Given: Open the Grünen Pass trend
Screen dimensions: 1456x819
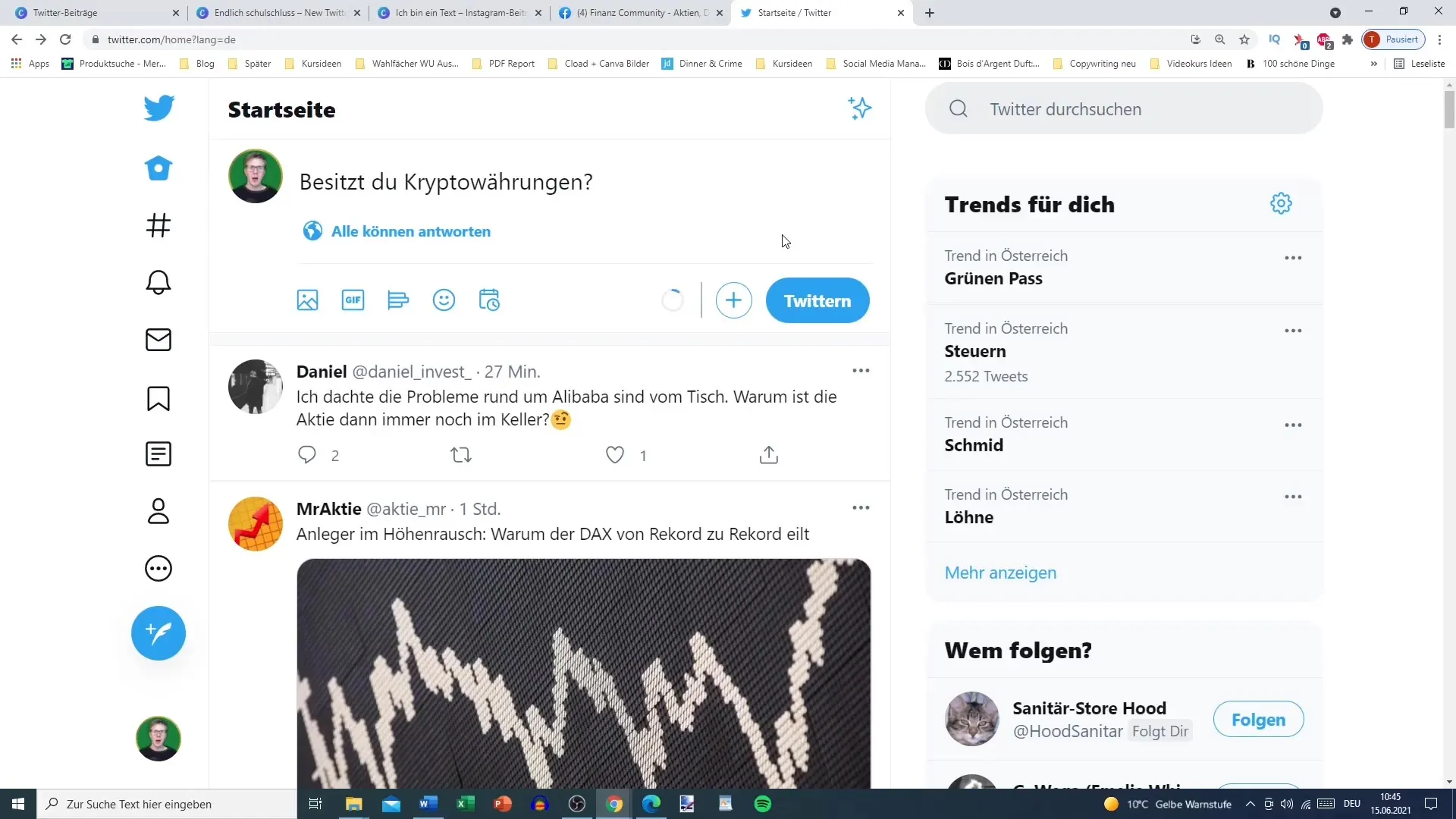Looking at the screenshot, I should (x=1124, y=268).
